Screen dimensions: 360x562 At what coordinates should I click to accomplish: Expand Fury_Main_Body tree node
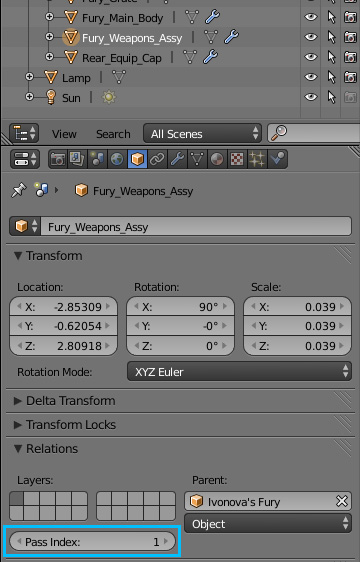point(49,17)
